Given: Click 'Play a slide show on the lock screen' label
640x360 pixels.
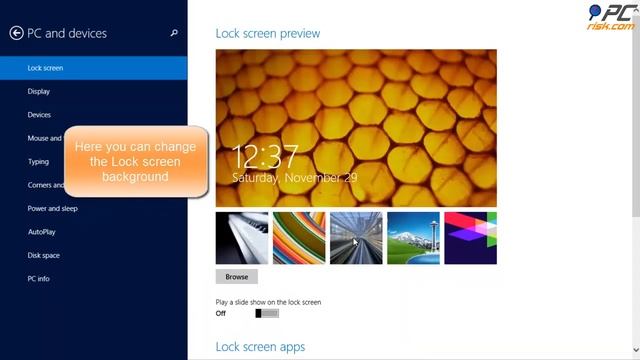Looking at the screenshot, I should pyautogui.click(x=268, y=302).
